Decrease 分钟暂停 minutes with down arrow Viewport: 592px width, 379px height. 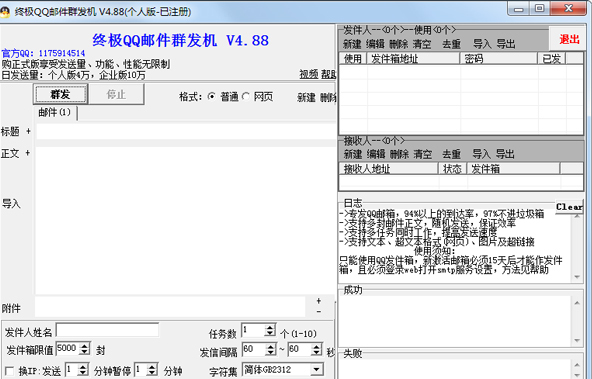point(153,373)
